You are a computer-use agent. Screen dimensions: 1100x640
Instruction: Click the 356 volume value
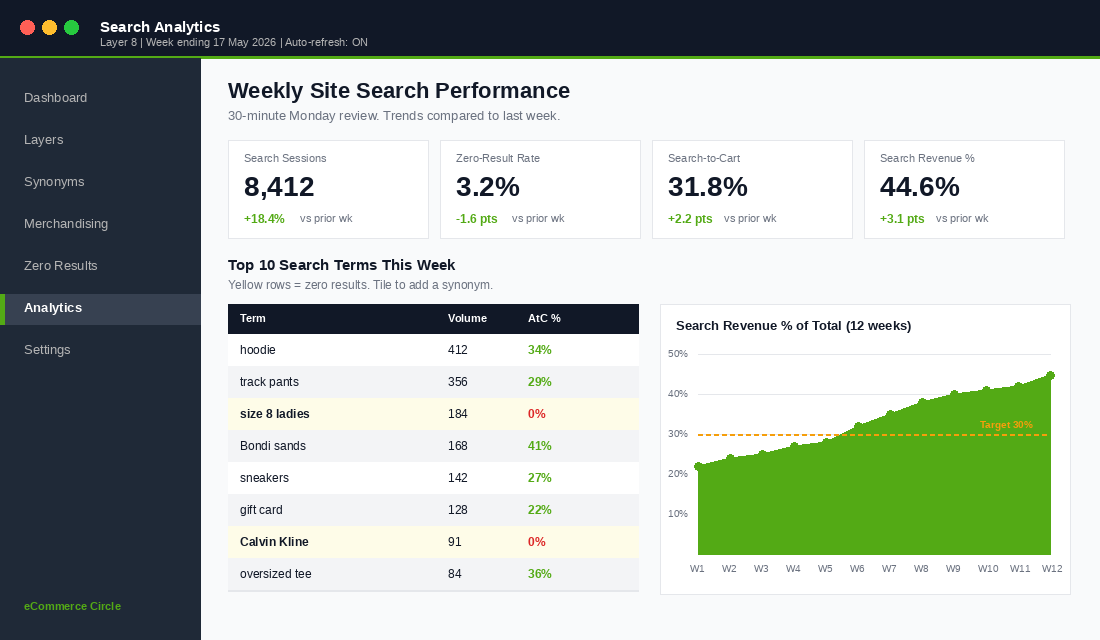[457, 382]
